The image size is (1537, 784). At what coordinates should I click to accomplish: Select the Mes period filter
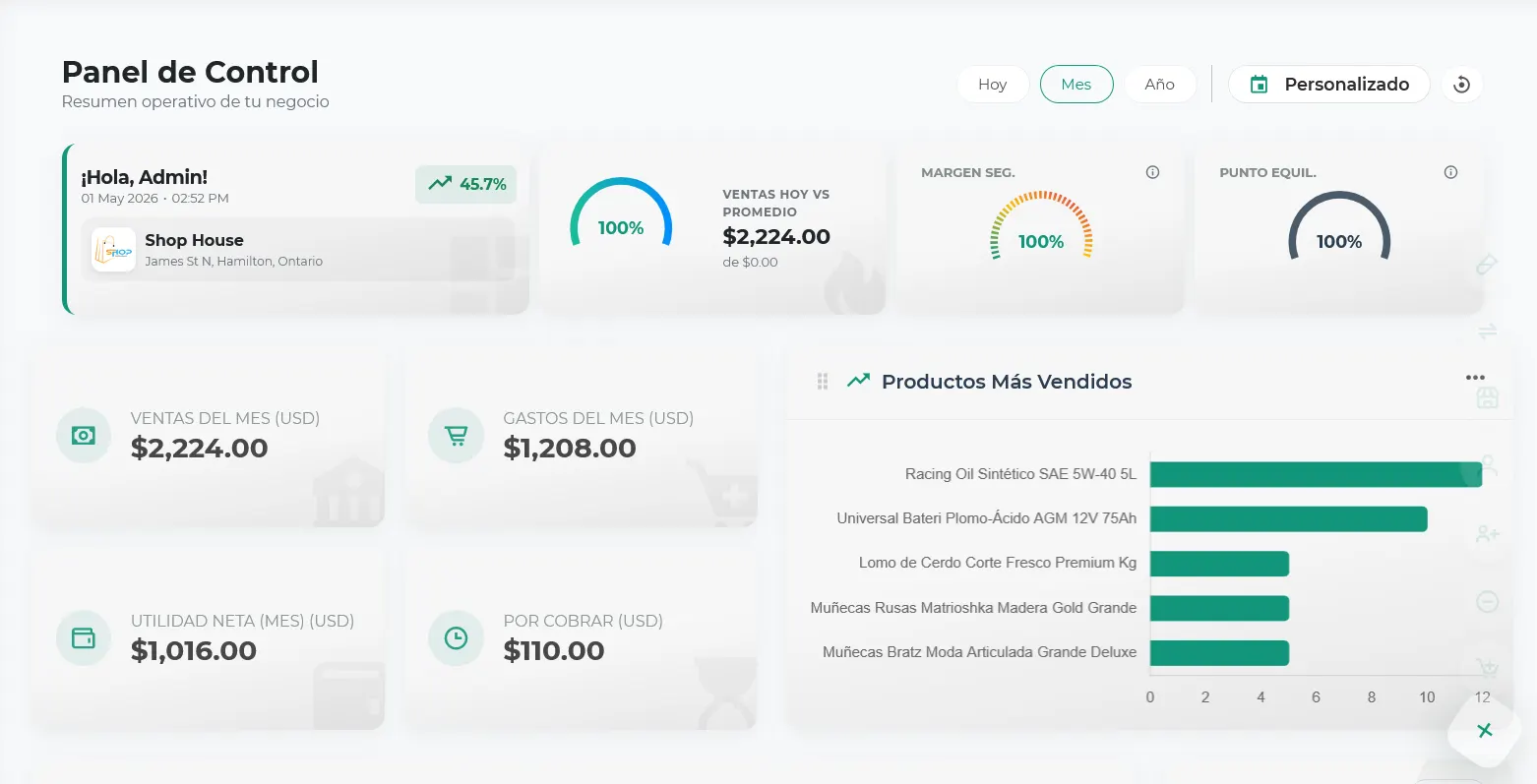1076,85
